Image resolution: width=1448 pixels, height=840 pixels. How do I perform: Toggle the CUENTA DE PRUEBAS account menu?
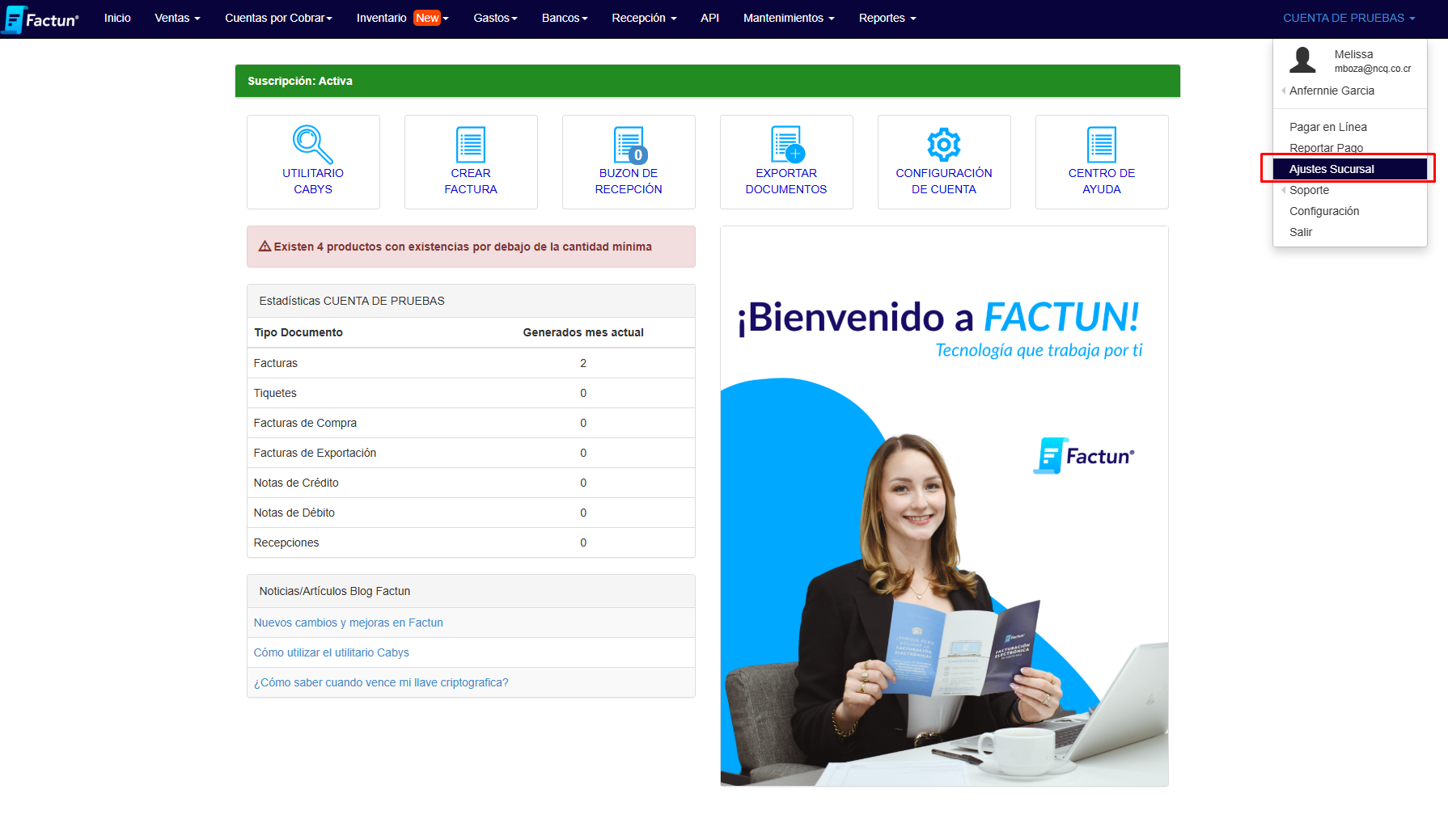pyautogui.click(x=1349, y=18)
